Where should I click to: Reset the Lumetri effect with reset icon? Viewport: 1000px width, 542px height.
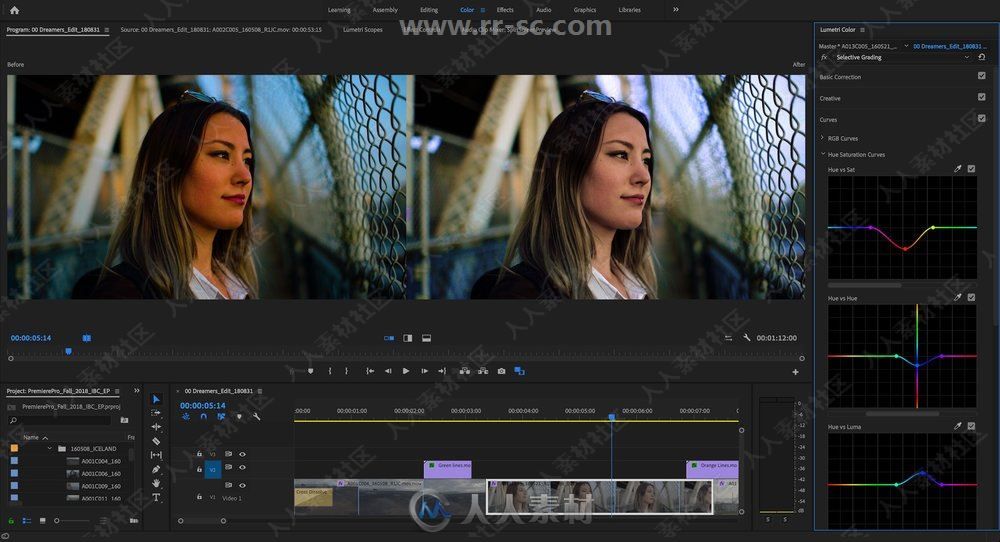point(982,57)
